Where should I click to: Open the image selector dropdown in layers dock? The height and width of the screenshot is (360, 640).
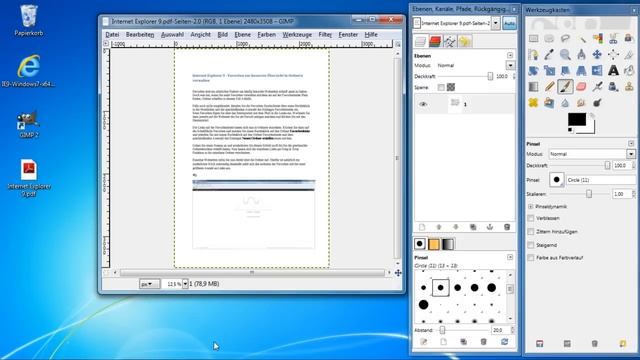(496, 24)
